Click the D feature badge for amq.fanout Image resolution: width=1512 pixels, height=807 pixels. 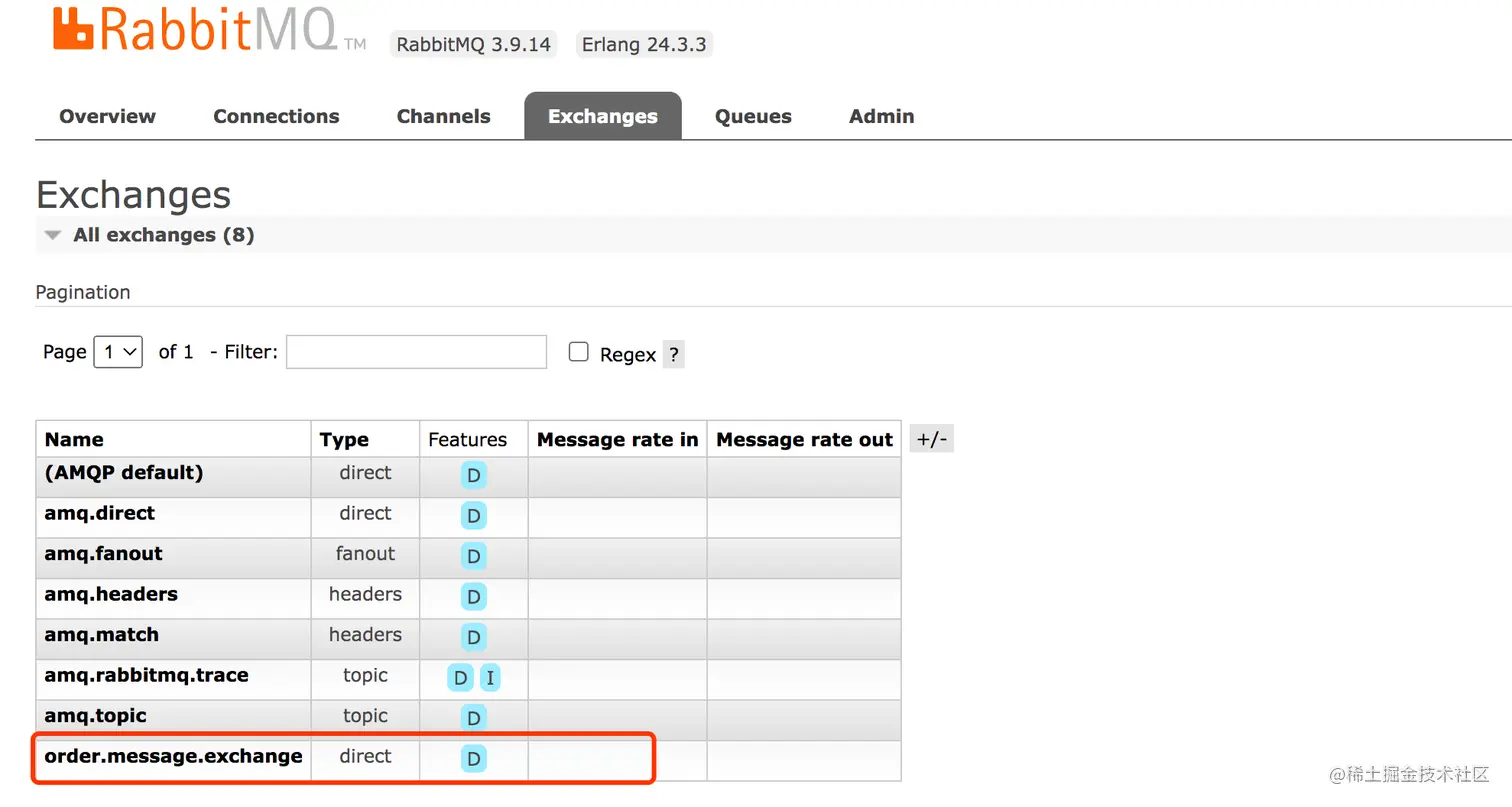[474, 557]
